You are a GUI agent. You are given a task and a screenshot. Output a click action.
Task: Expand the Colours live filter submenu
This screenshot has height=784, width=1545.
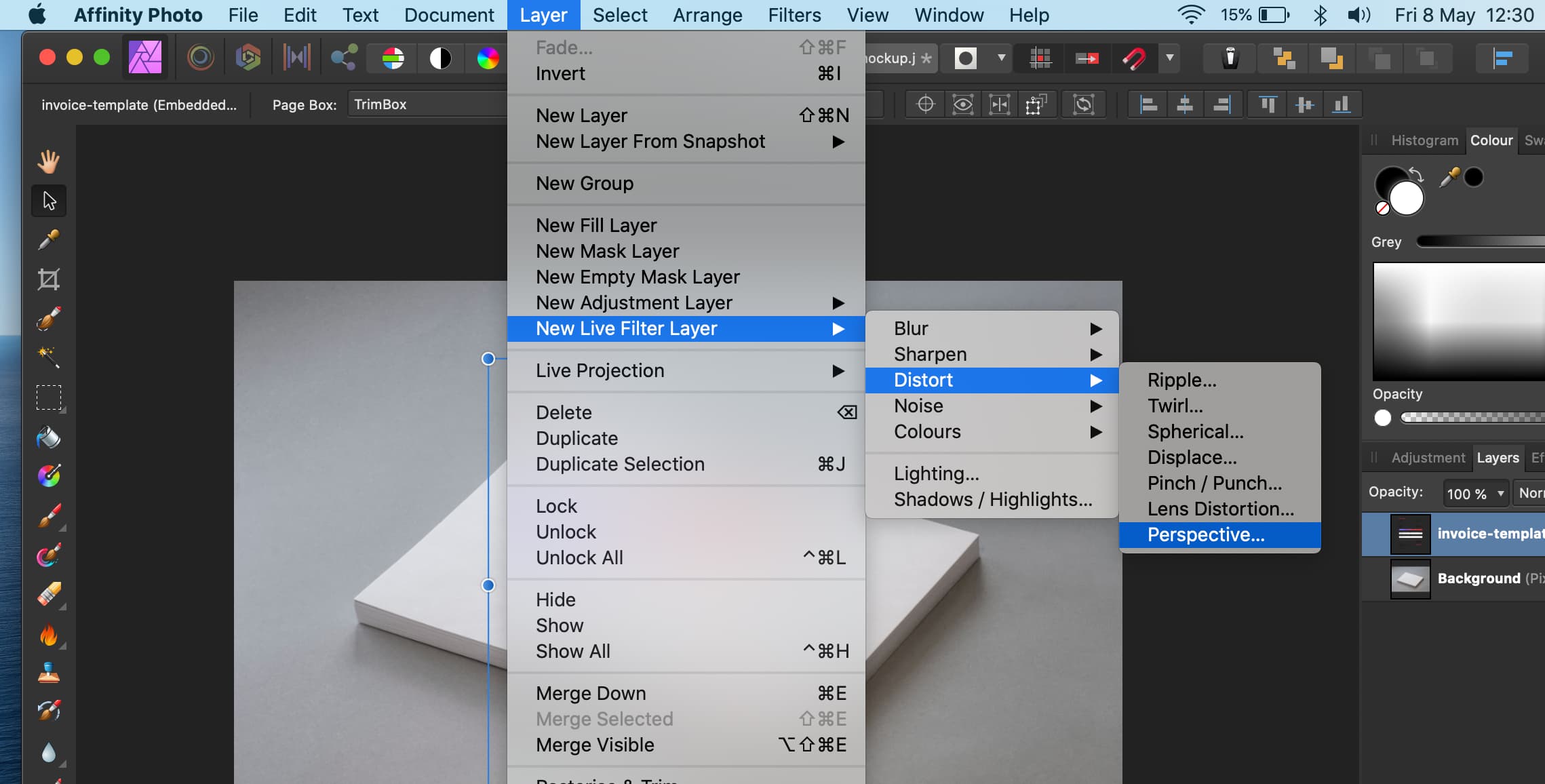point(992,431)
